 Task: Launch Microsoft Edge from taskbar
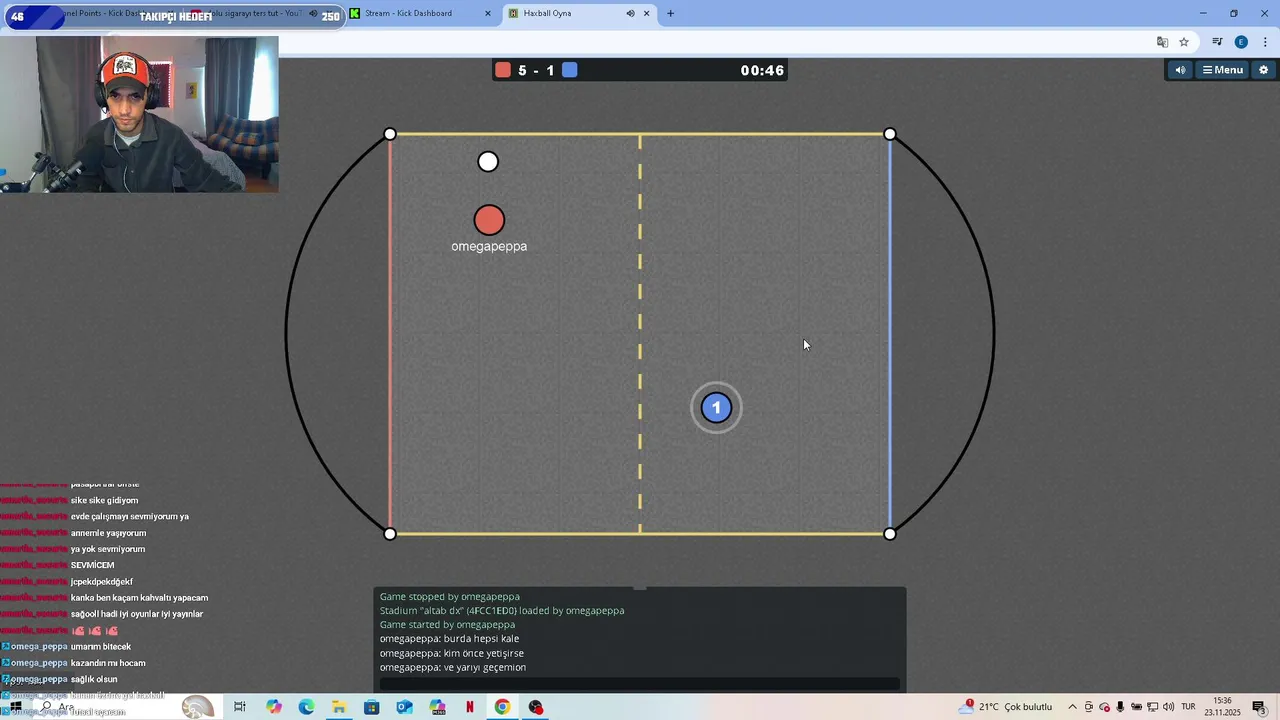click(306, 707)
